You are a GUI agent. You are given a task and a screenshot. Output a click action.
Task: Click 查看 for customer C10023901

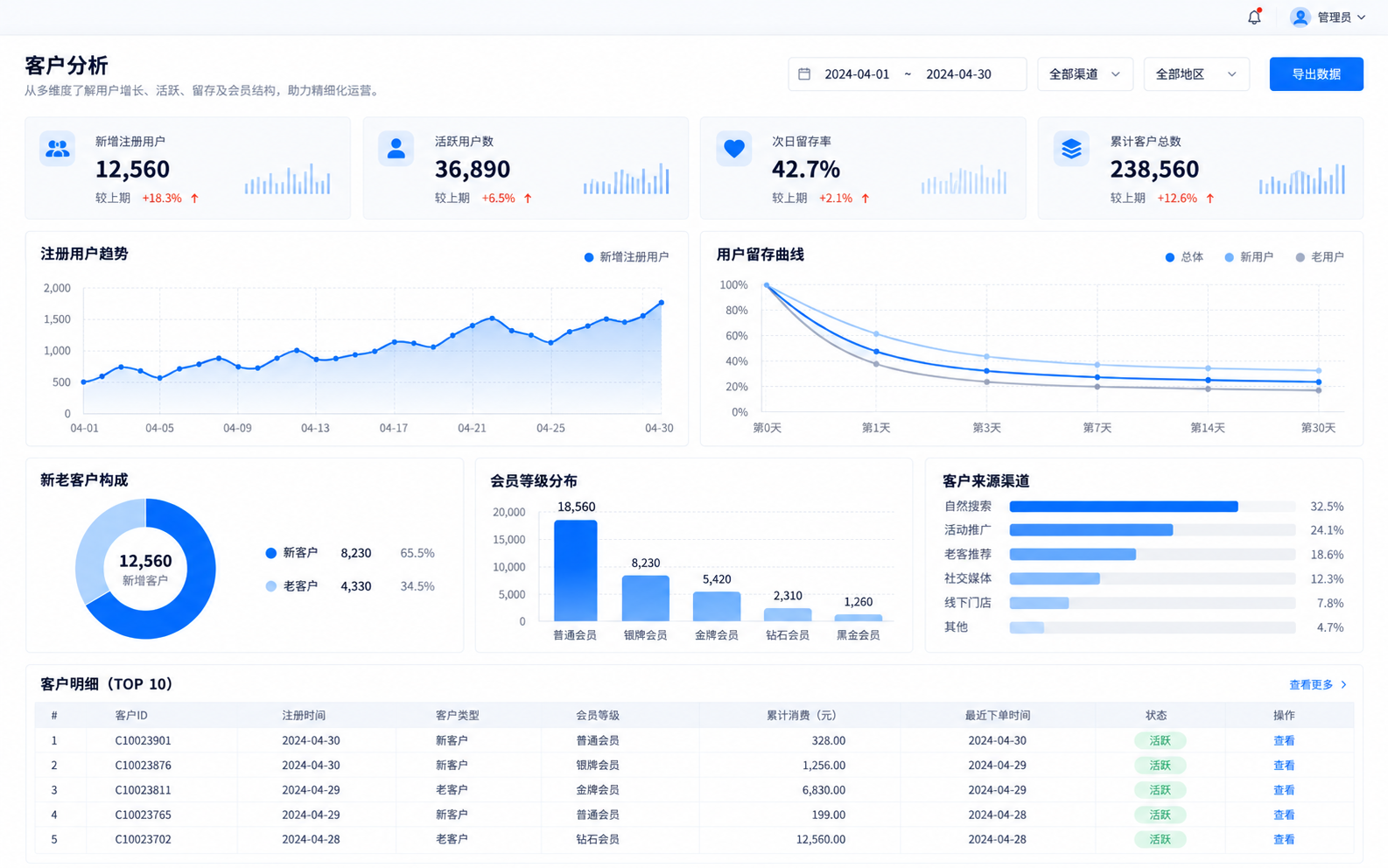[x=1284, y=741]
